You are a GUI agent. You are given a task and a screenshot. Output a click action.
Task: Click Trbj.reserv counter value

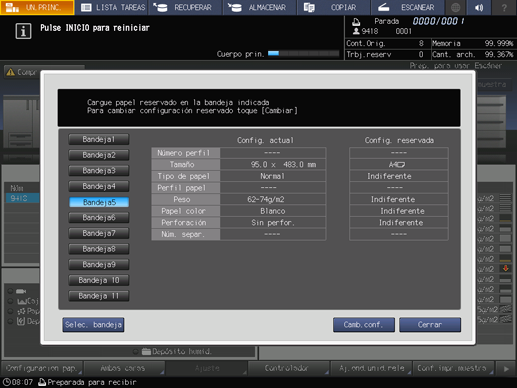[421, 54]
